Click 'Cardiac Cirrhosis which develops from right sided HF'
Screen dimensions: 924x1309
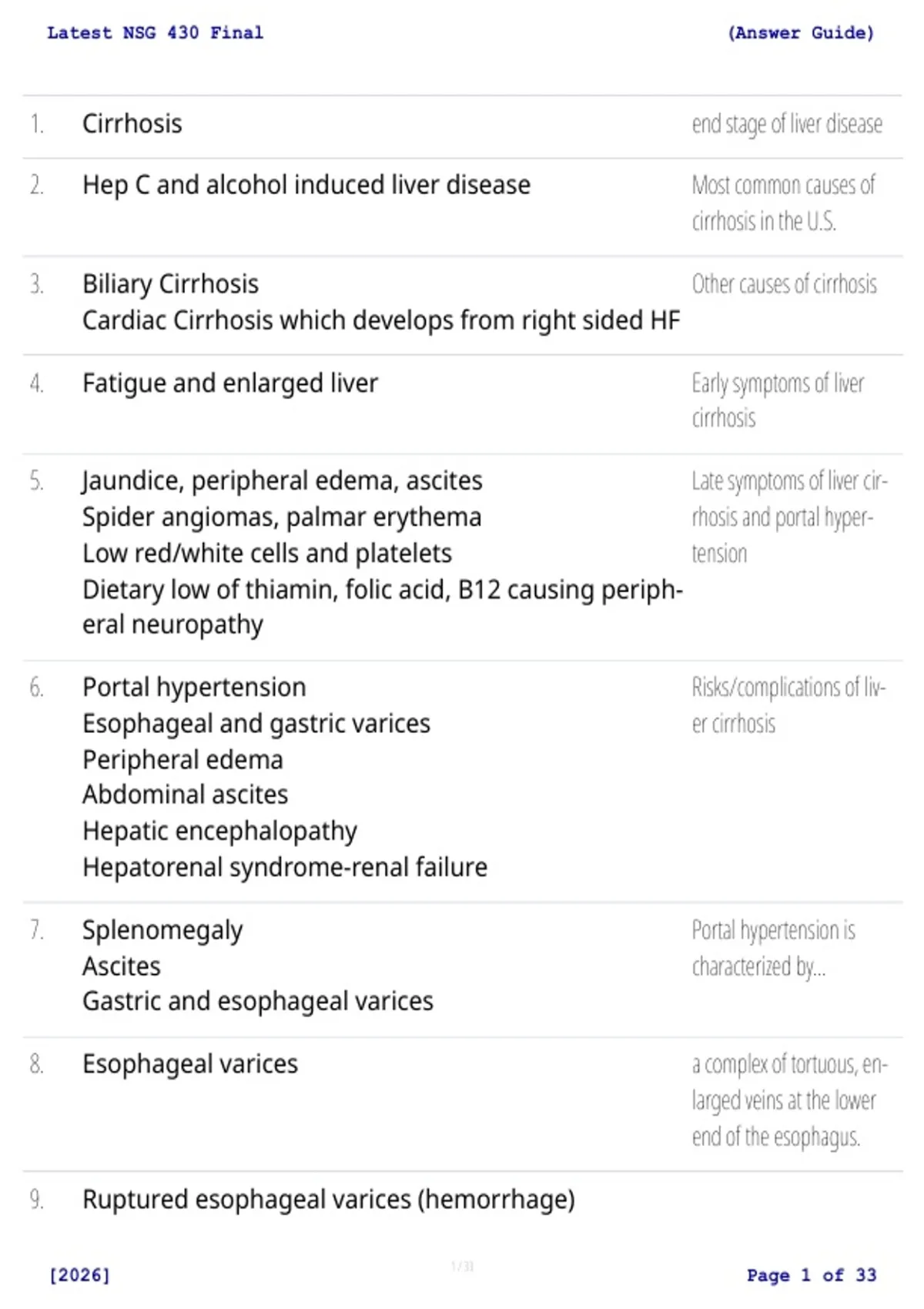[x=381, y=320]
